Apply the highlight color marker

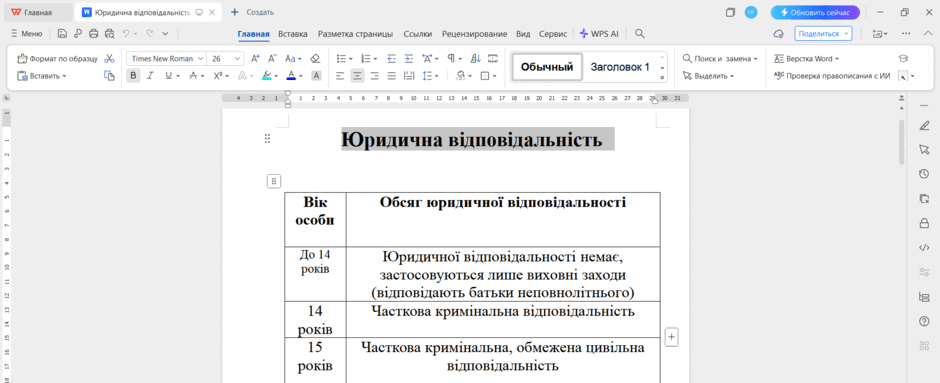tap(267, 76)
